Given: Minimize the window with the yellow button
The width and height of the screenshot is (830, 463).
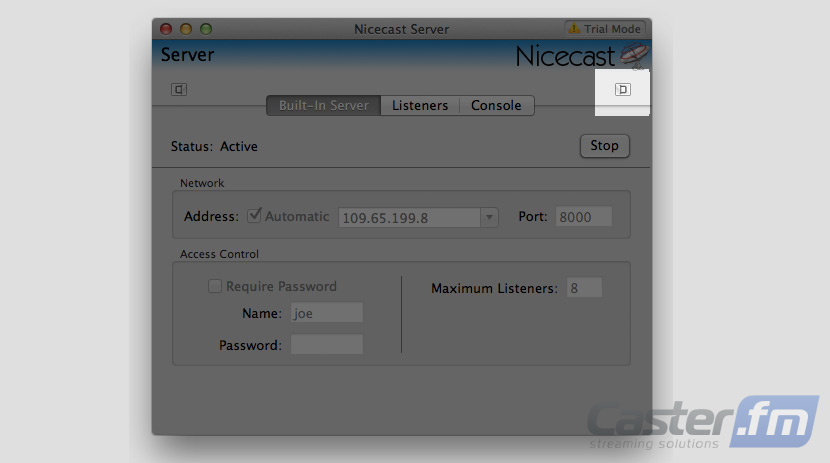Looking at the screenshot, I should click(186, 29).
